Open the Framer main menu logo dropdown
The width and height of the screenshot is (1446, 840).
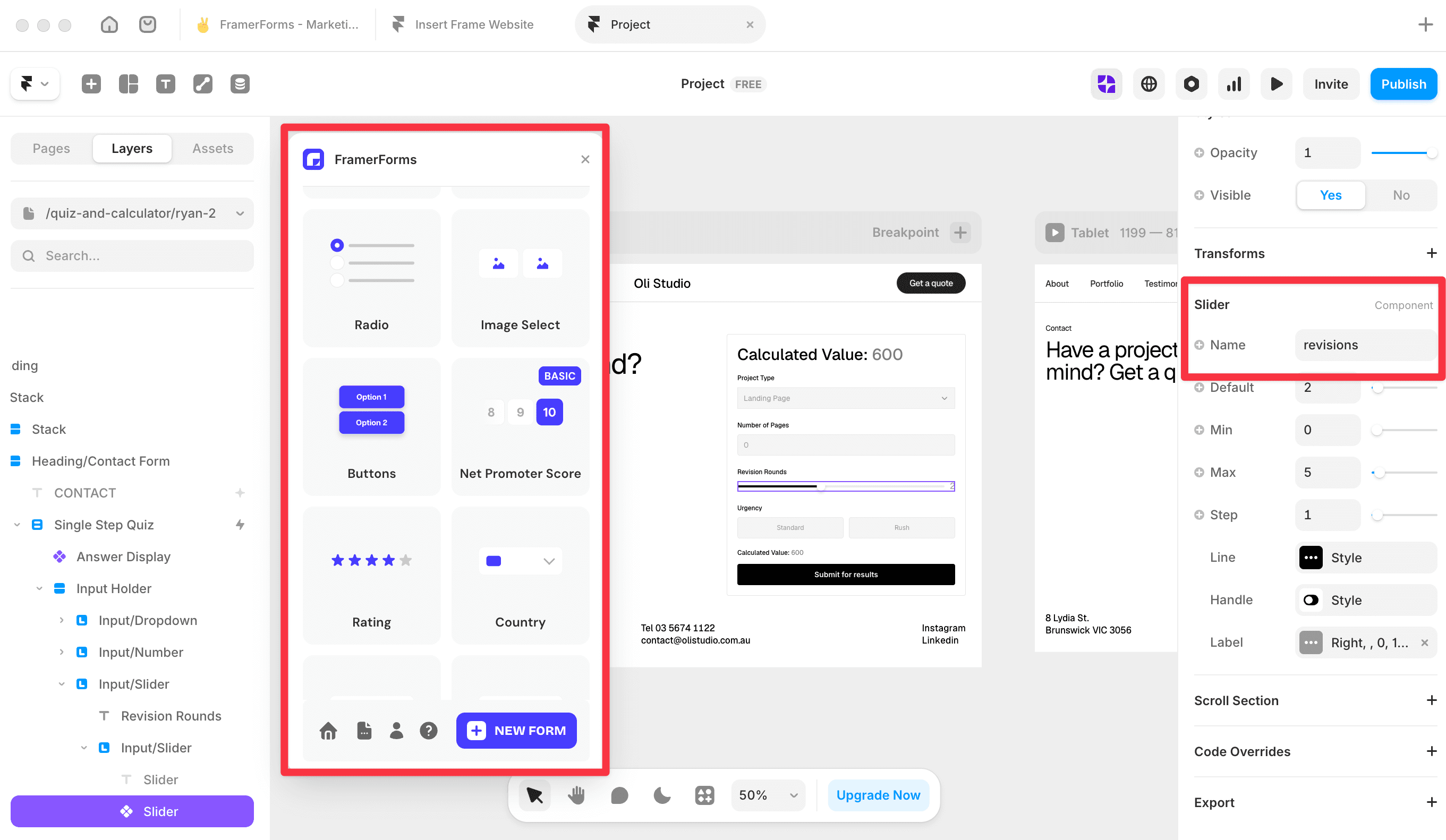pos(35,84)
